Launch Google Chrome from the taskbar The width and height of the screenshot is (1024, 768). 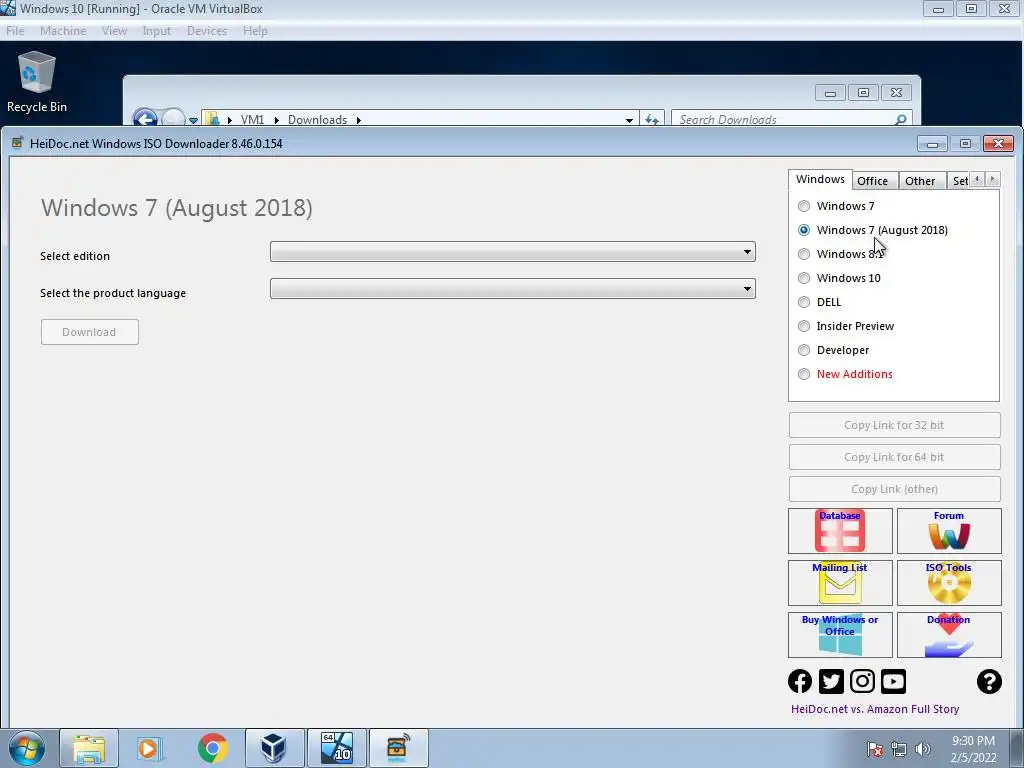213,748
